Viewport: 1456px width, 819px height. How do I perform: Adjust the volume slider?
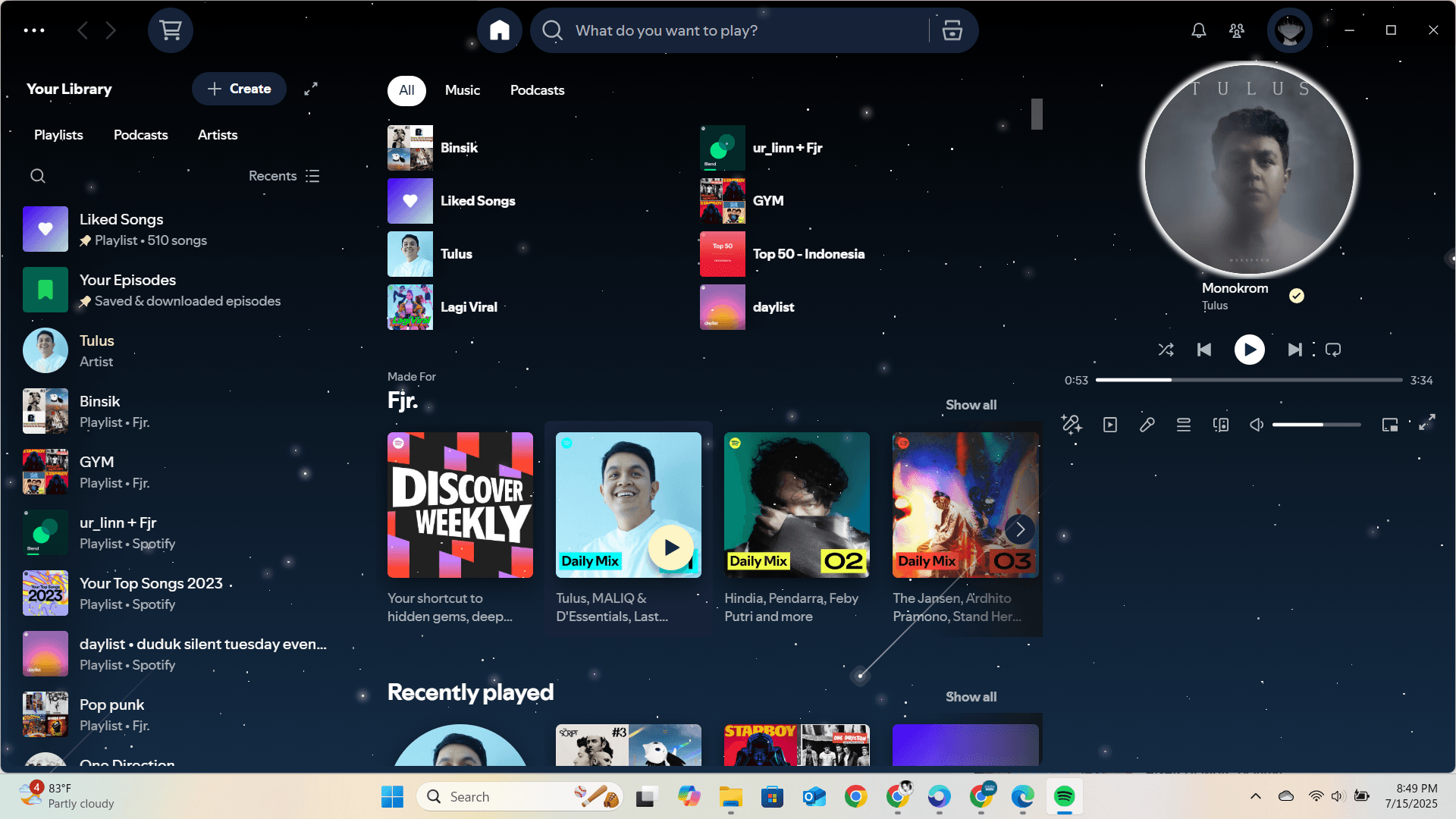(x=1316, y=425)
